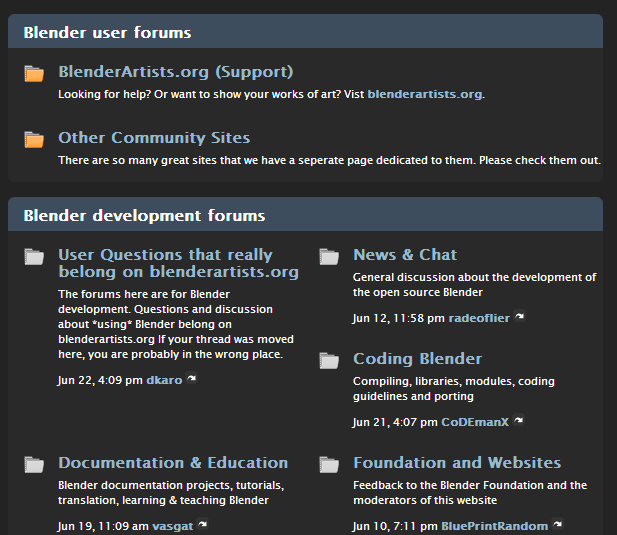The width and height of the screenshot is (617, 535).
Task: Click the folder icon beside User Questions forum
Action: pos(34,257)
